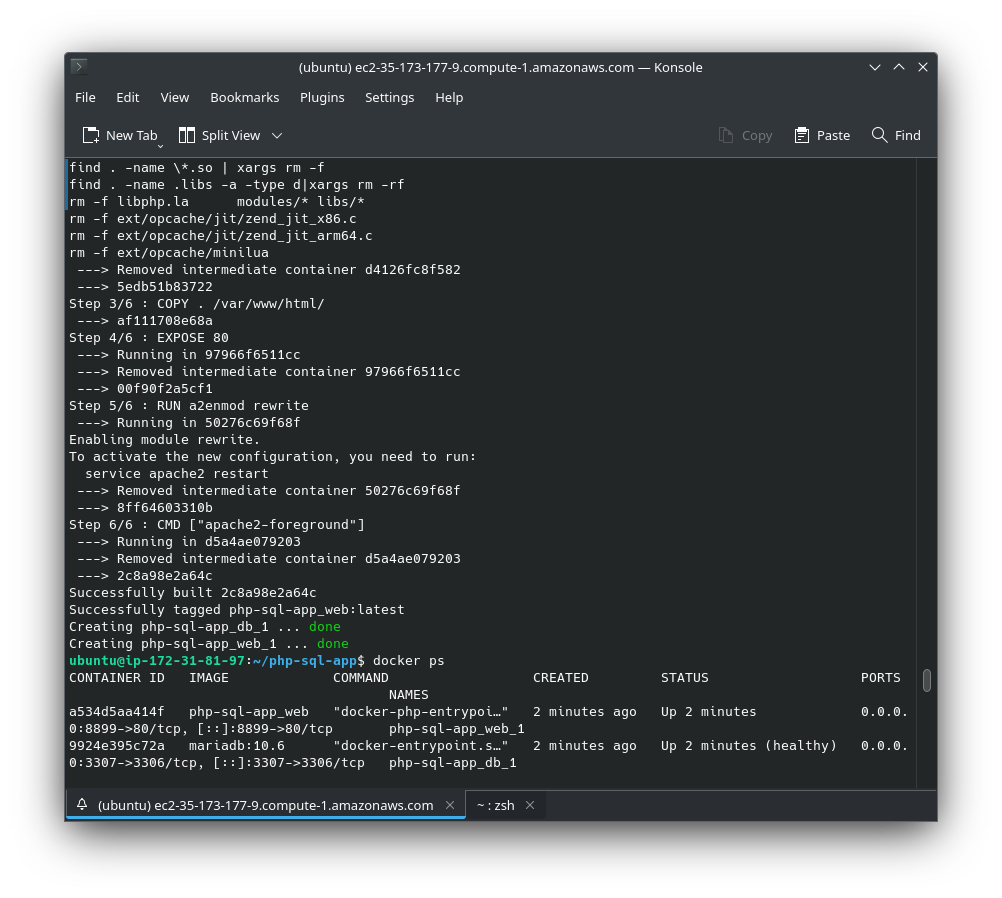Click the Split View icon

[187, 135]
